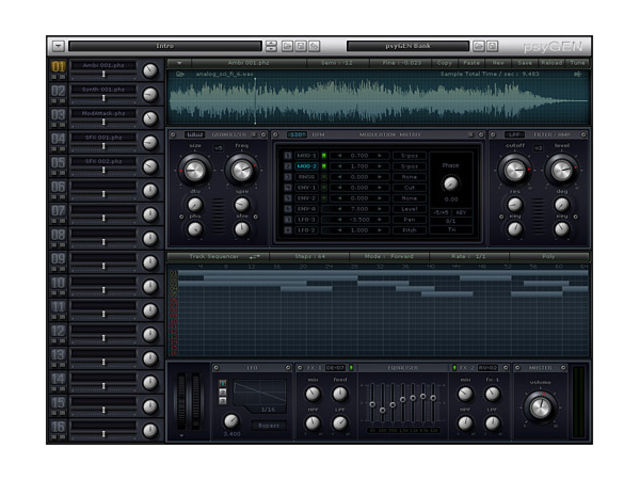
Task: Open the Mode : Forward sequencer menu
Action: tap(389, 256)
